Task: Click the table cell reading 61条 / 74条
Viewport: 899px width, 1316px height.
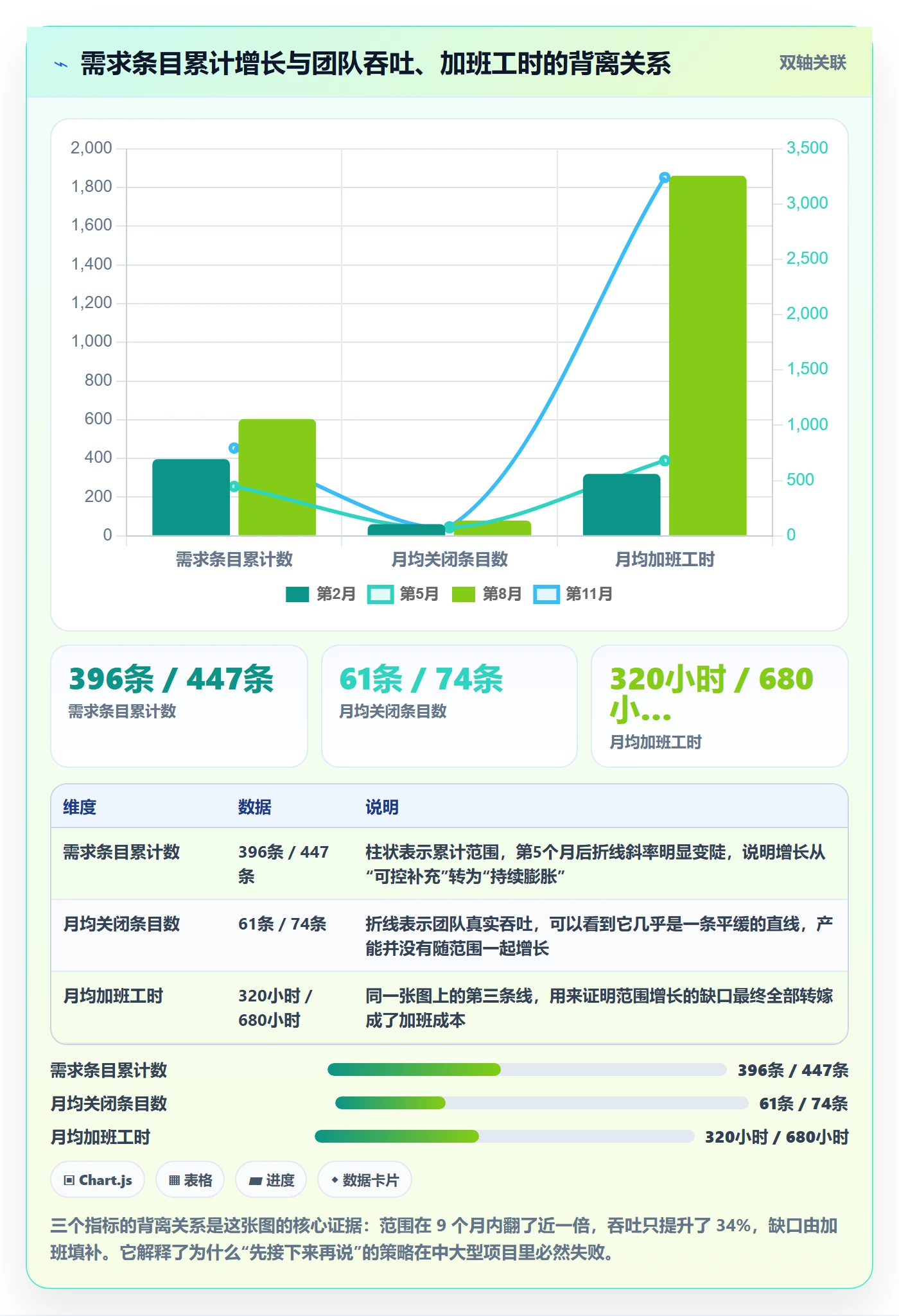Action: pos(283,924)
